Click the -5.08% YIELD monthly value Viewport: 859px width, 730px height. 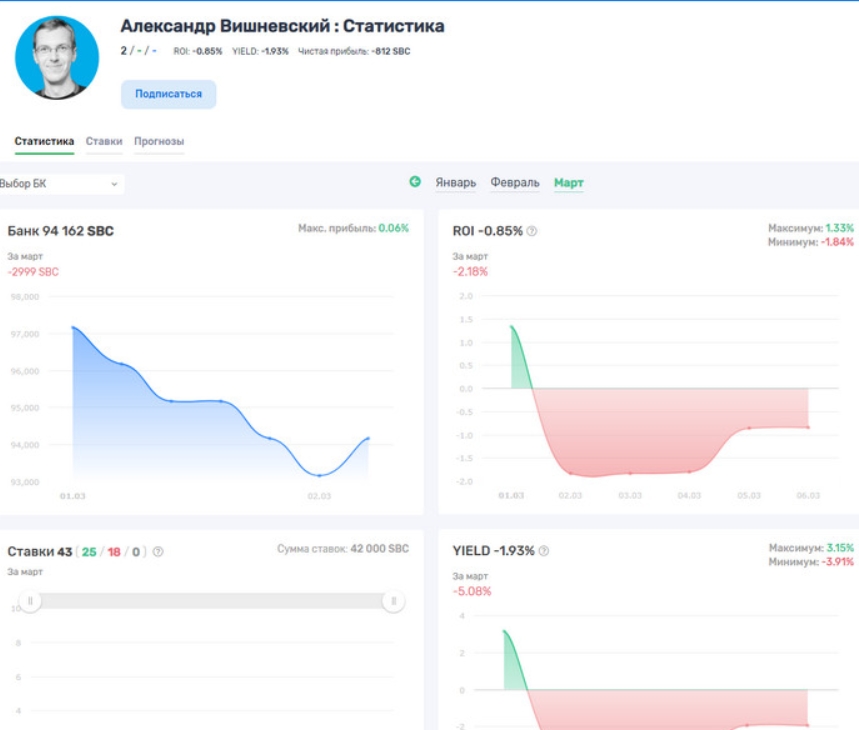(472, 591)
